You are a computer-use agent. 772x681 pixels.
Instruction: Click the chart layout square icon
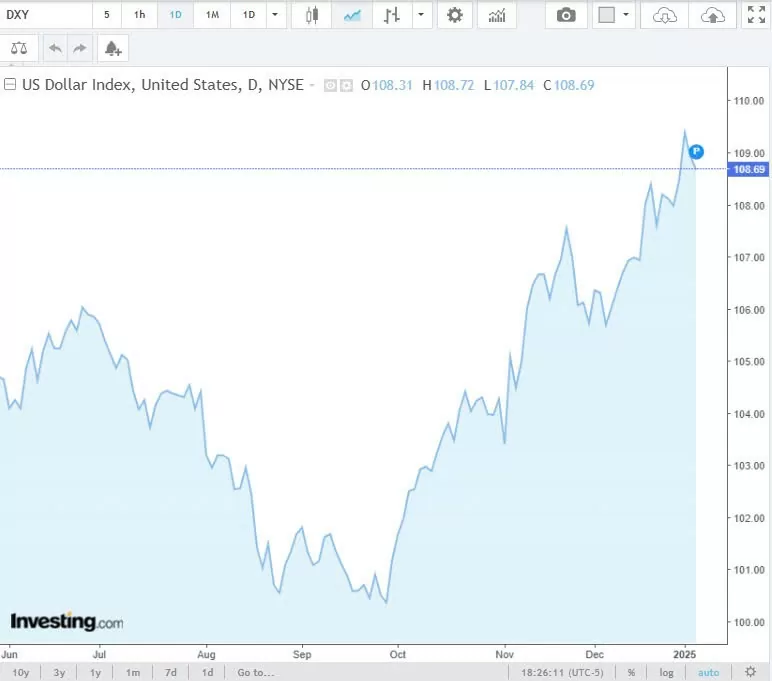click(606, 15)
